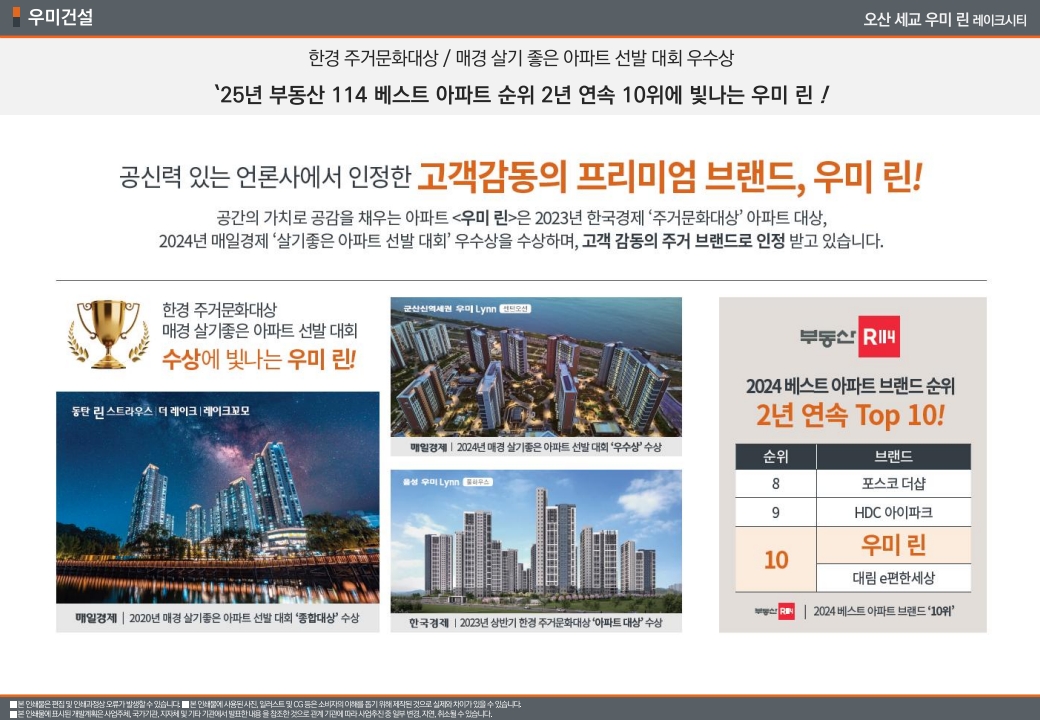Viewport: 1040px width, 720px height.
Task: Click 대림 e편한세상 table cell
Action: pos(893,577)
